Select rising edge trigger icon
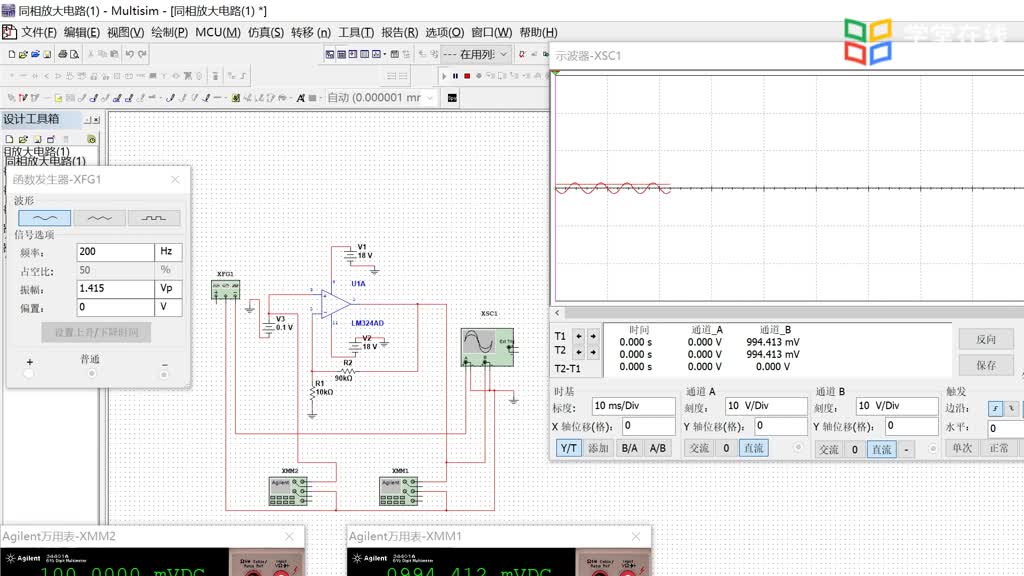The height and width of the screenshot is (576, 1024). 995,408
